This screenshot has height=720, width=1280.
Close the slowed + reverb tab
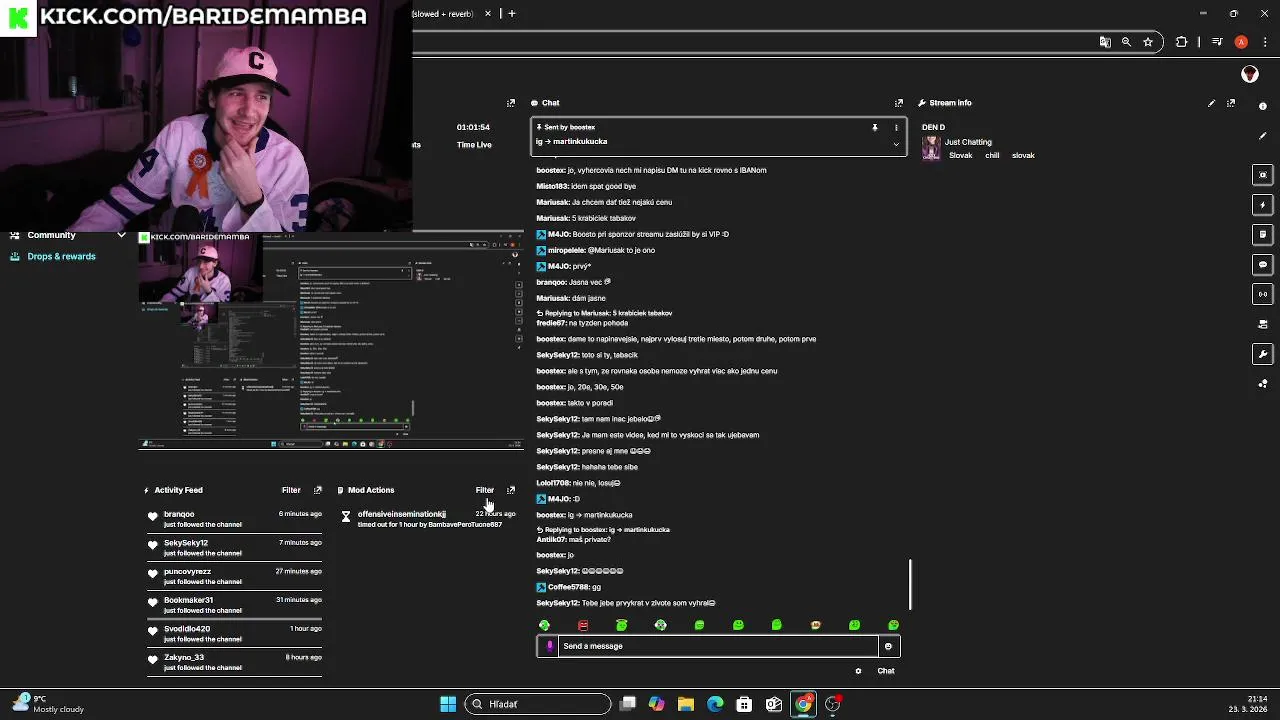pos(488,13)
